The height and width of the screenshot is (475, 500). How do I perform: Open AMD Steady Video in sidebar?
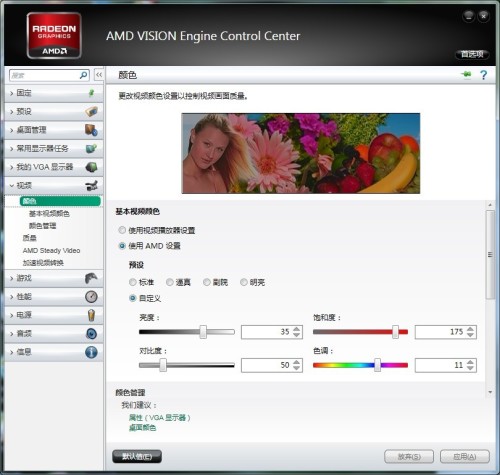[x=51, y=250]
